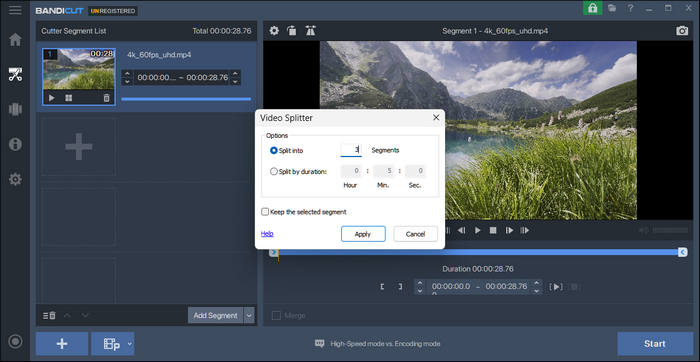Click the split icon on segment 1 thumbnail
This screenshot has height=362, width=700.
(68, 98)
